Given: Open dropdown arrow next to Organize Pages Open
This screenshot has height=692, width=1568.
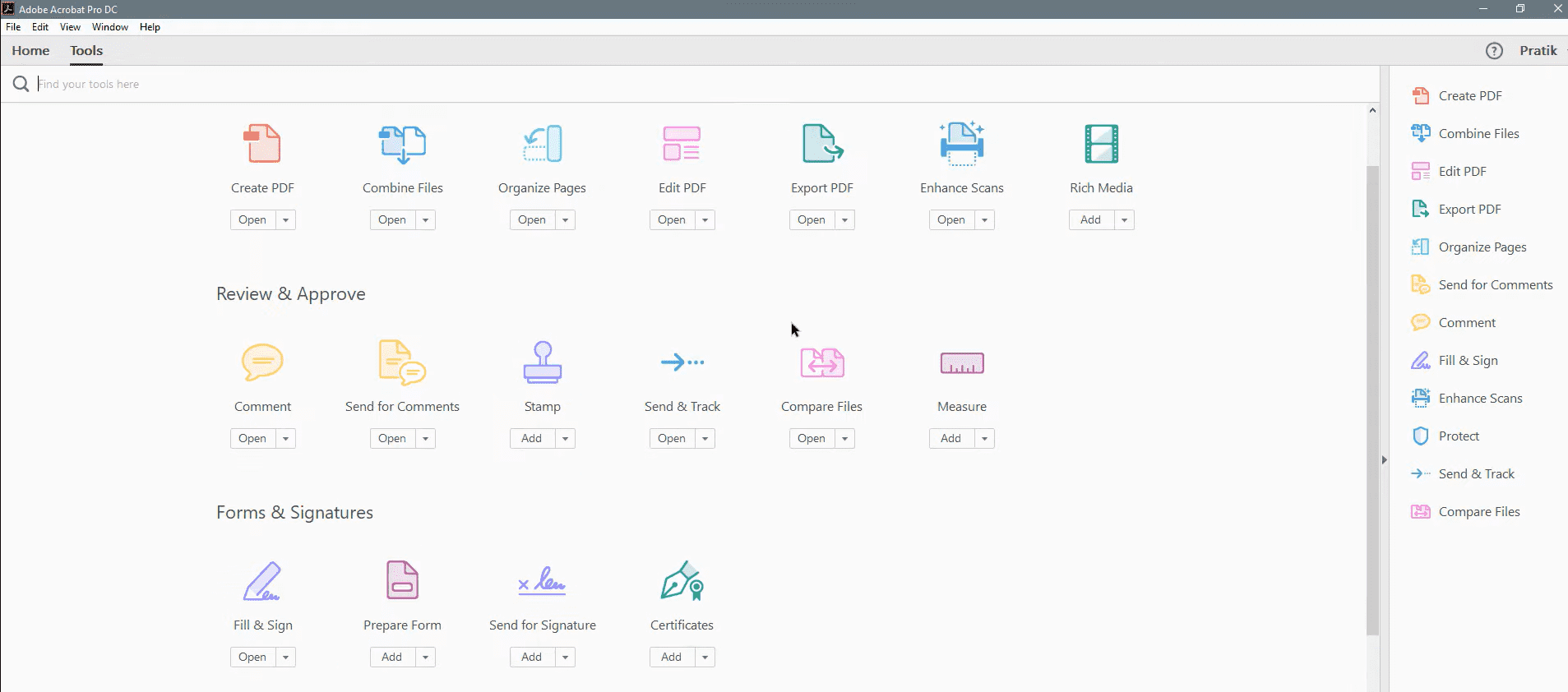Looking at the screenshot, I should [x=565, y=219].
